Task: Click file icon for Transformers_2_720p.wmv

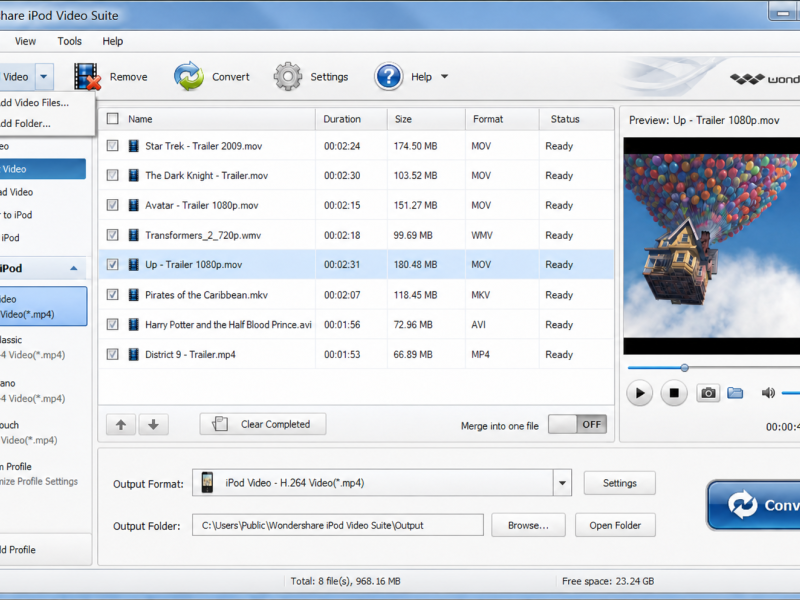Action: coord(134,235)
